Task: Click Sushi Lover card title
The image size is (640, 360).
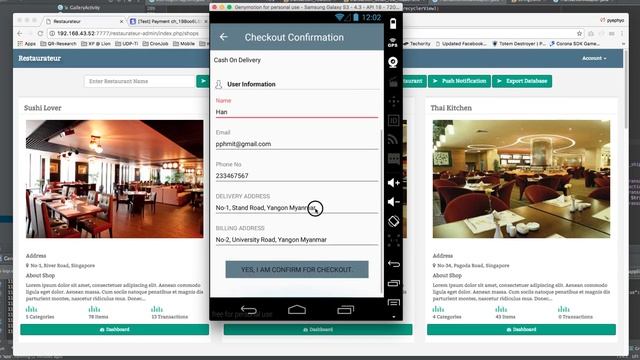Action: (42, 108)
